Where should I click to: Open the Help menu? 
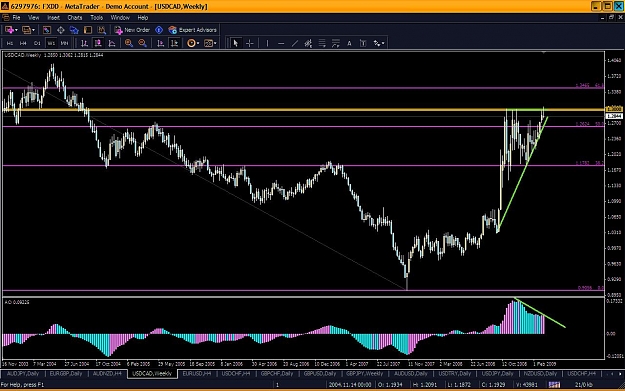pyautogui.click(x=143, y=18)
